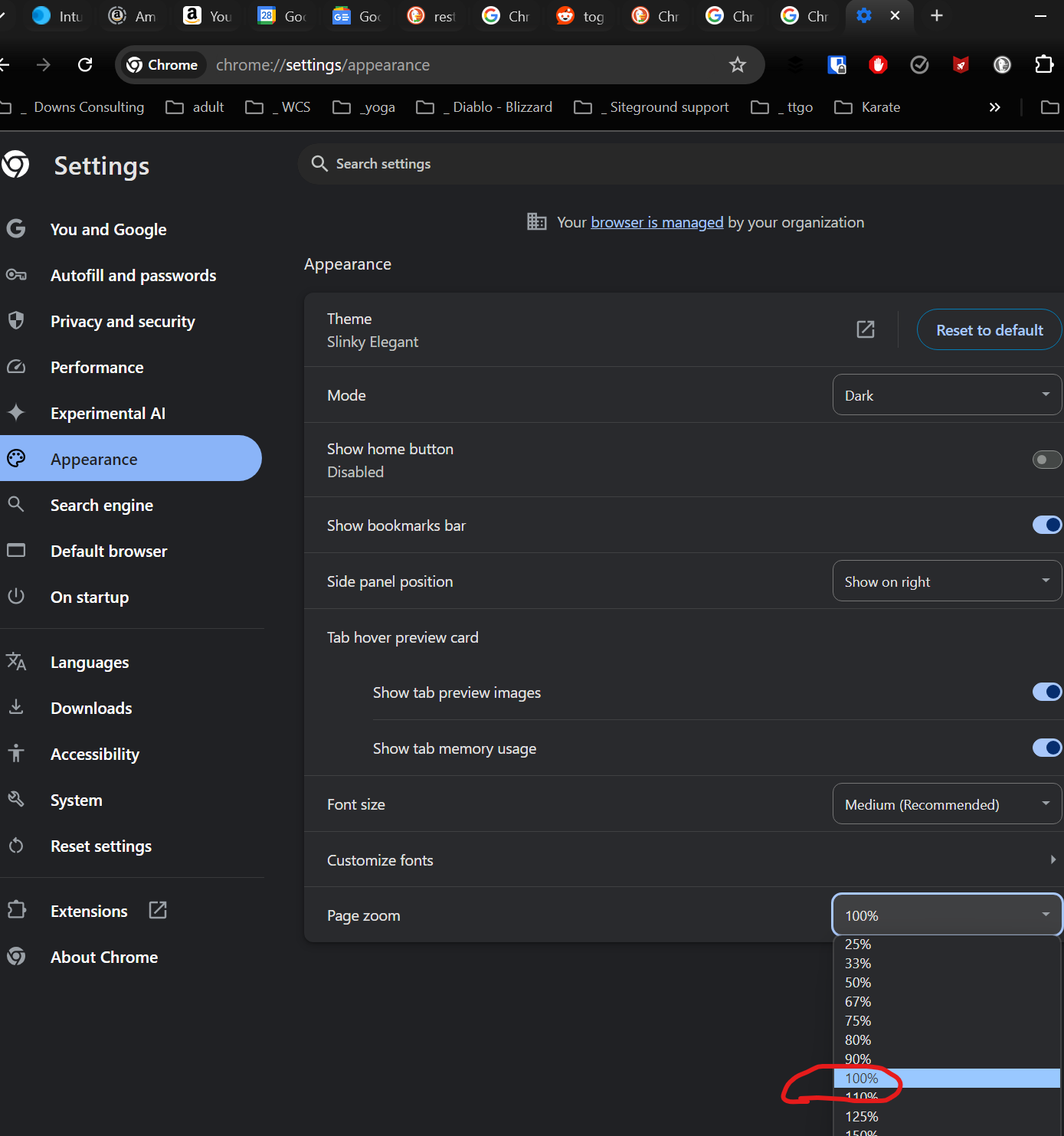Open the Search engine settings section
The width and height of the screenshot is (1064, 1136).
point(102,506)
